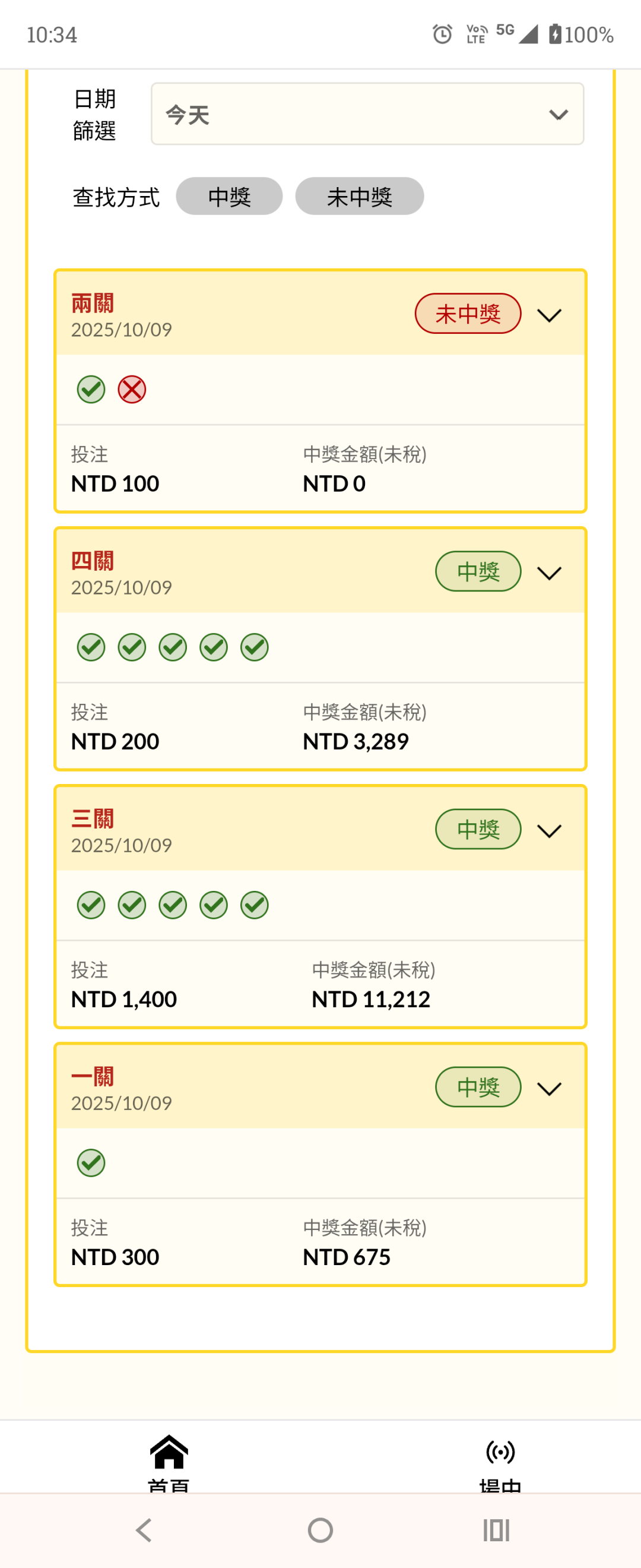This screenshot has width=641, height=1568.
Task: Tap the last green checkmark in 三關 bet
Action: (254, 905)
